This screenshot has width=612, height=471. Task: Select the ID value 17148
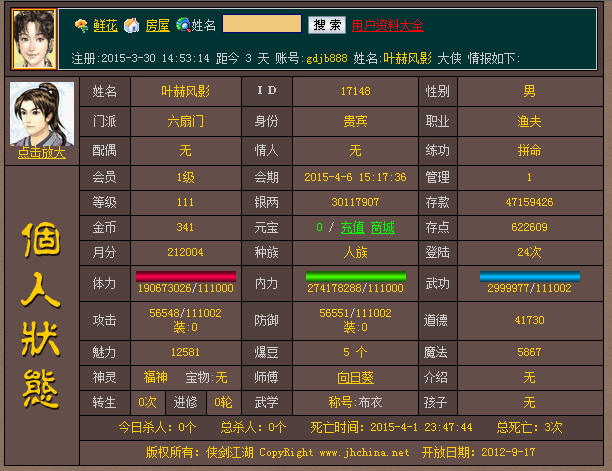(x=356, y=92)
